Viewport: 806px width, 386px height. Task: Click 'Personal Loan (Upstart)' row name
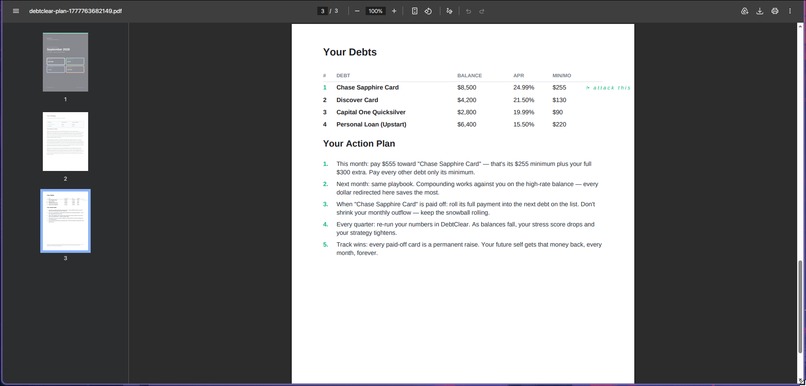(371, 124)
